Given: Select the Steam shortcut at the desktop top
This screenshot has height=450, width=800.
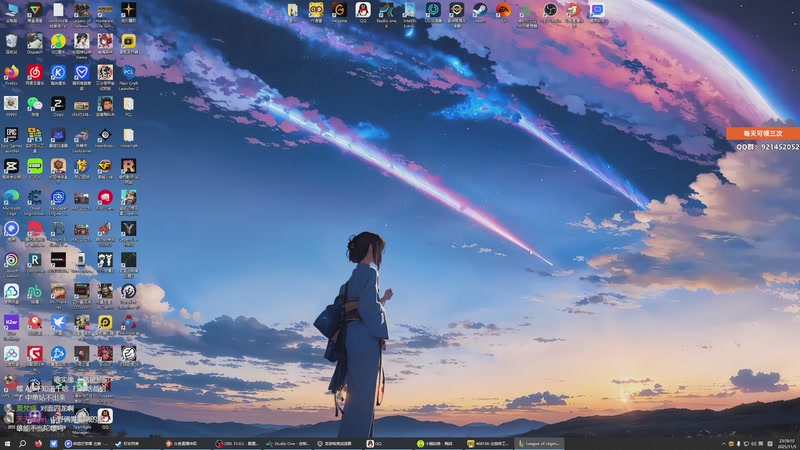Looking at the screenshot, I should pyautogui.click(x=480, y=12).
